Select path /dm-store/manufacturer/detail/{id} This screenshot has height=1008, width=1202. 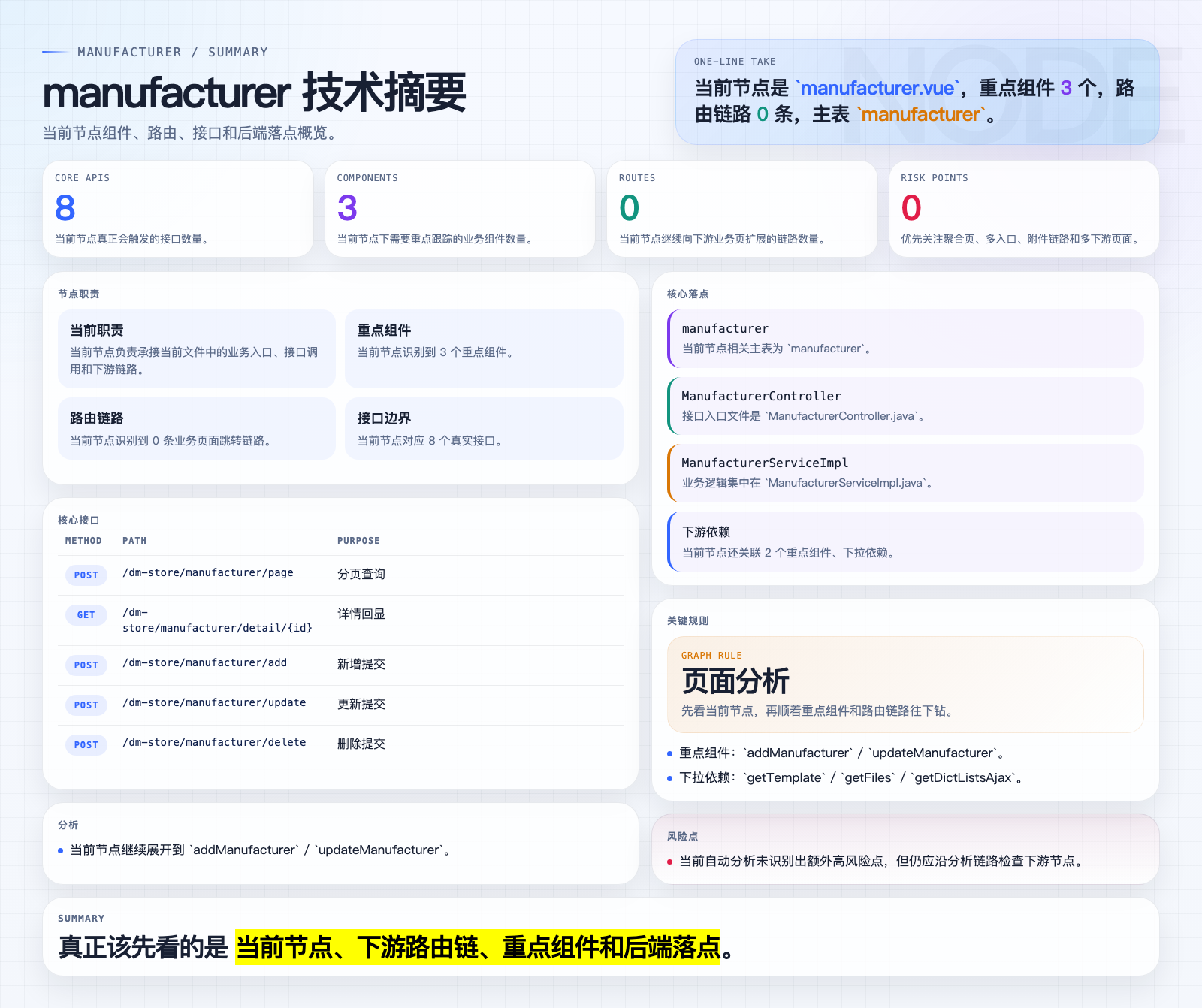pyautogui.click(x=217, y=620)
